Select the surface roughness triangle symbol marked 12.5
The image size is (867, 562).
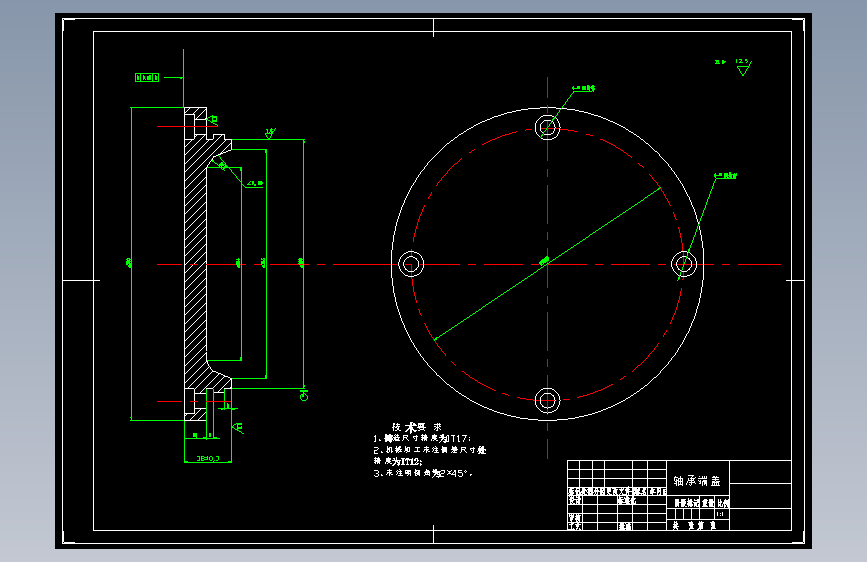743,69
